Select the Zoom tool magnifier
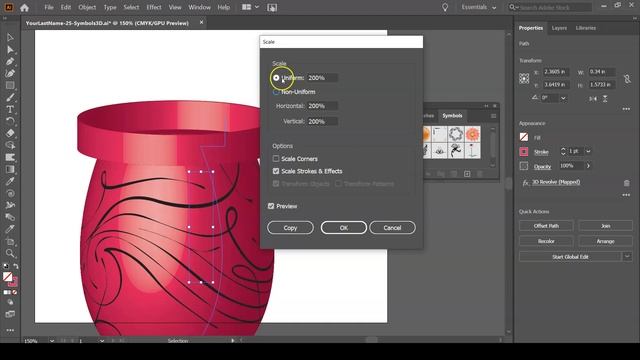The width and height of the screenshot is (640, 360). (10, 253)
